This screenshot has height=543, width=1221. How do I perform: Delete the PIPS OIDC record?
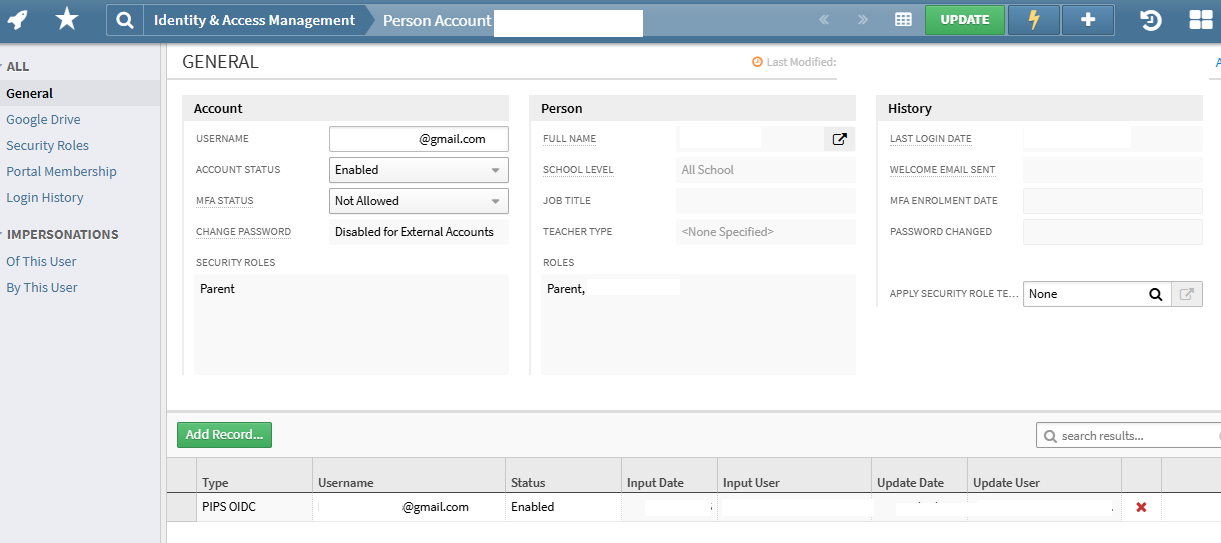(1141, 507)
